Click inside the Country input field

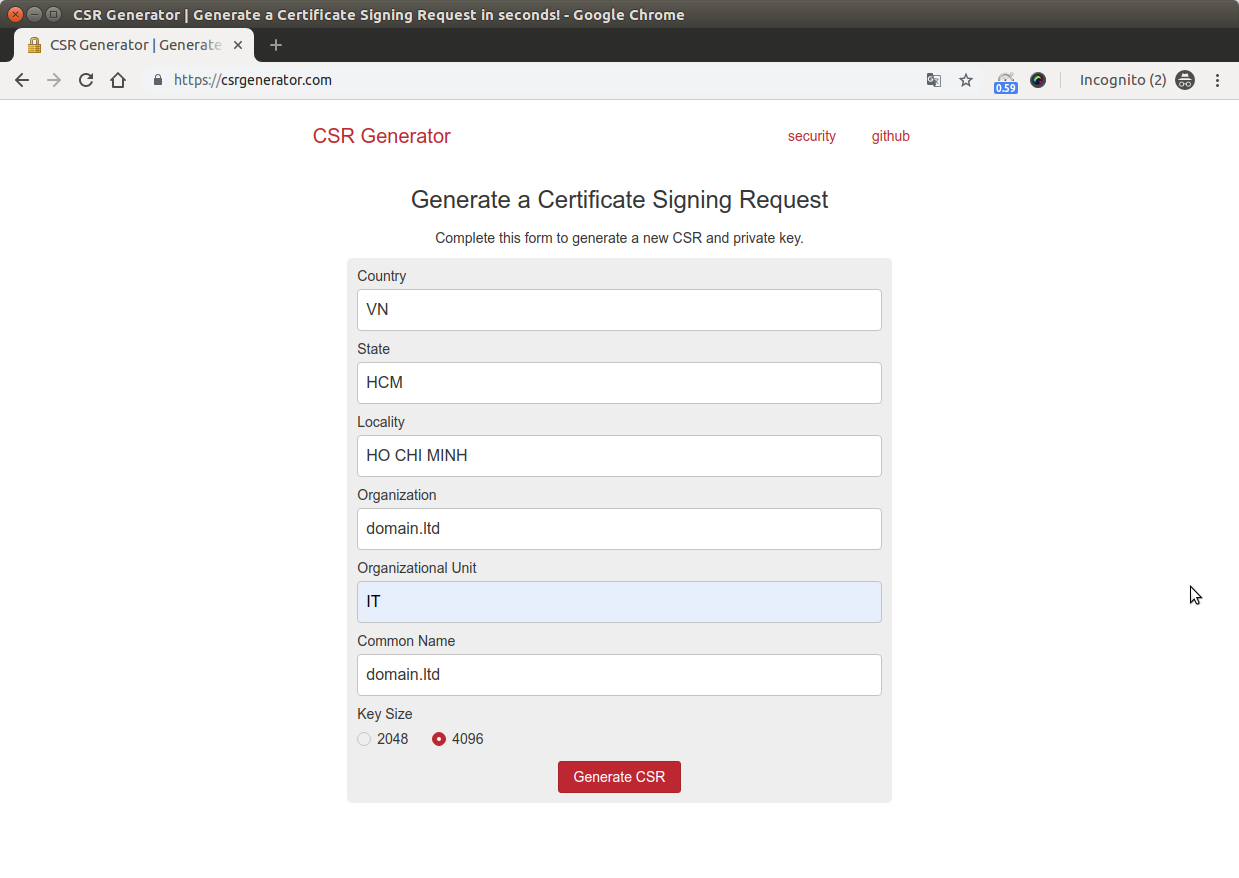coord(619,309)
